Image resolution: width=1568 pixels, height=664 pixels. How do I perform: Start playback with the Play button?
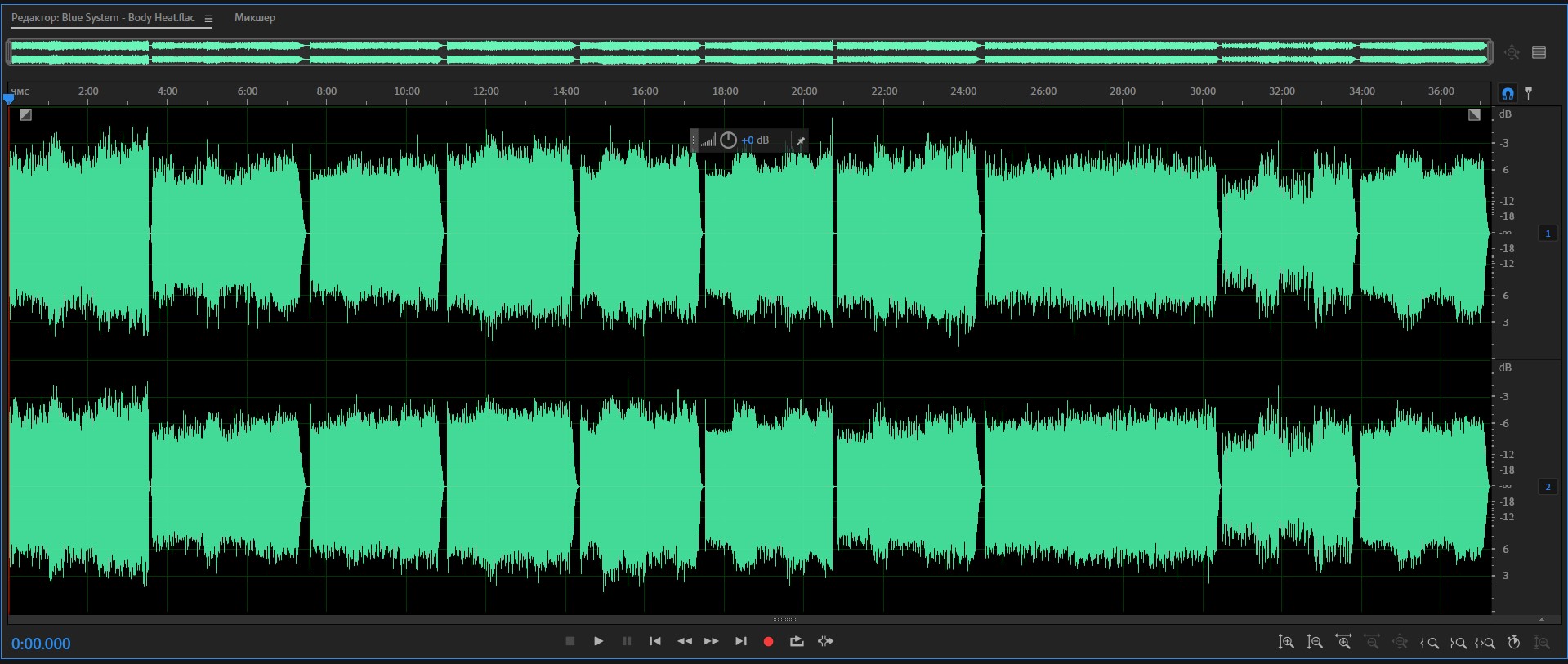[598, 641]
